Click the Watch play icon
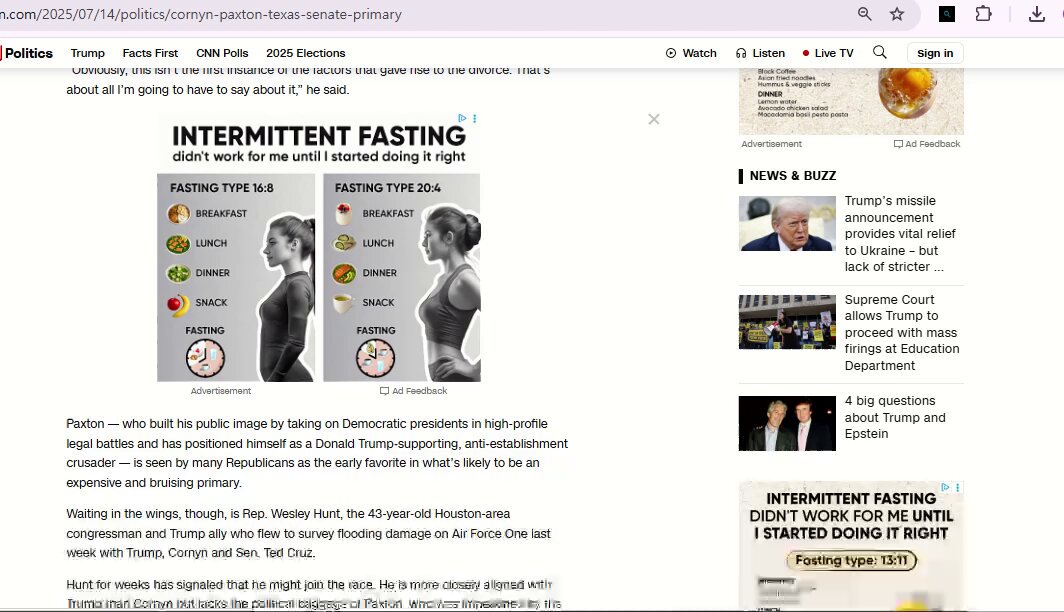This screenshot has width=1064, height=612. coord(671,53)
